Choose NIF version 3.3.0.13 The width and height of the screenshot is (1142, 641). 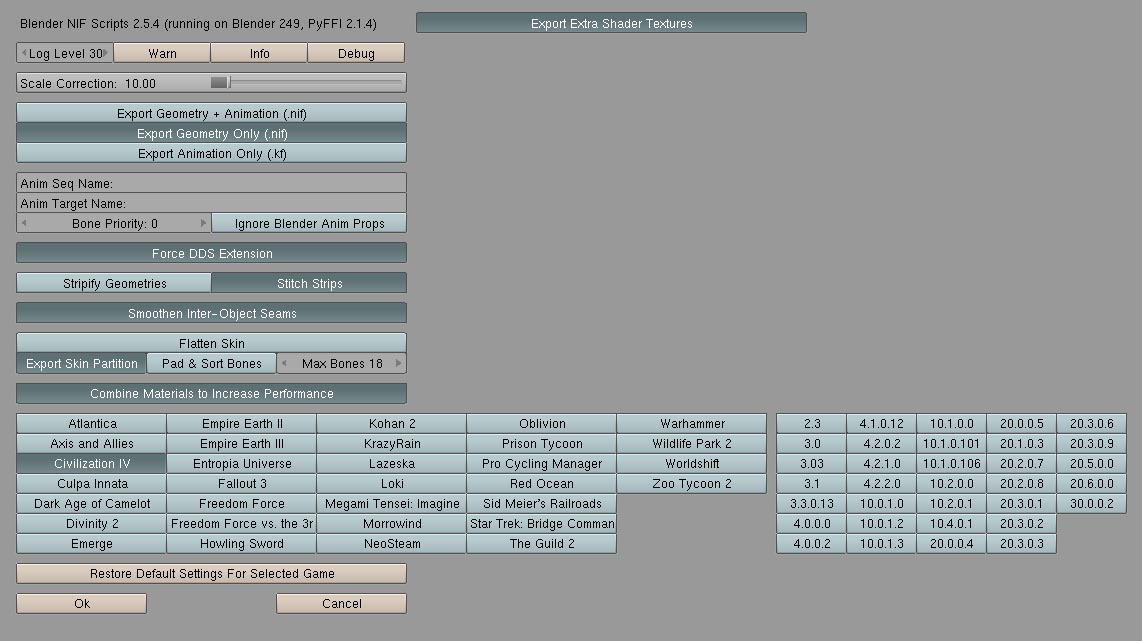pos(811,503)
